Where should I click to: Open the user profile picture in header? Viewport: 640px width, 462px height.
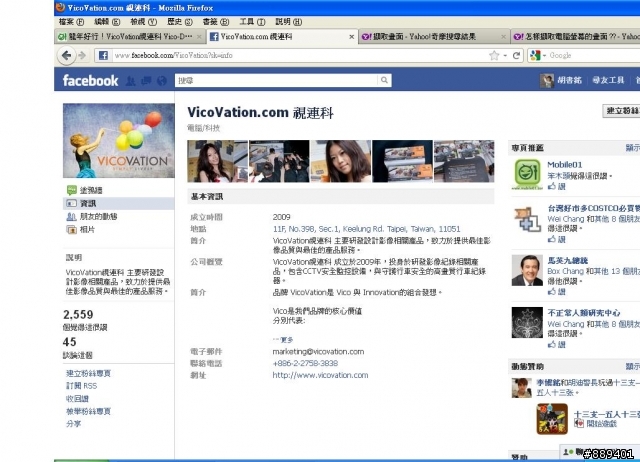pyautogui.click(x=547, y=80)
